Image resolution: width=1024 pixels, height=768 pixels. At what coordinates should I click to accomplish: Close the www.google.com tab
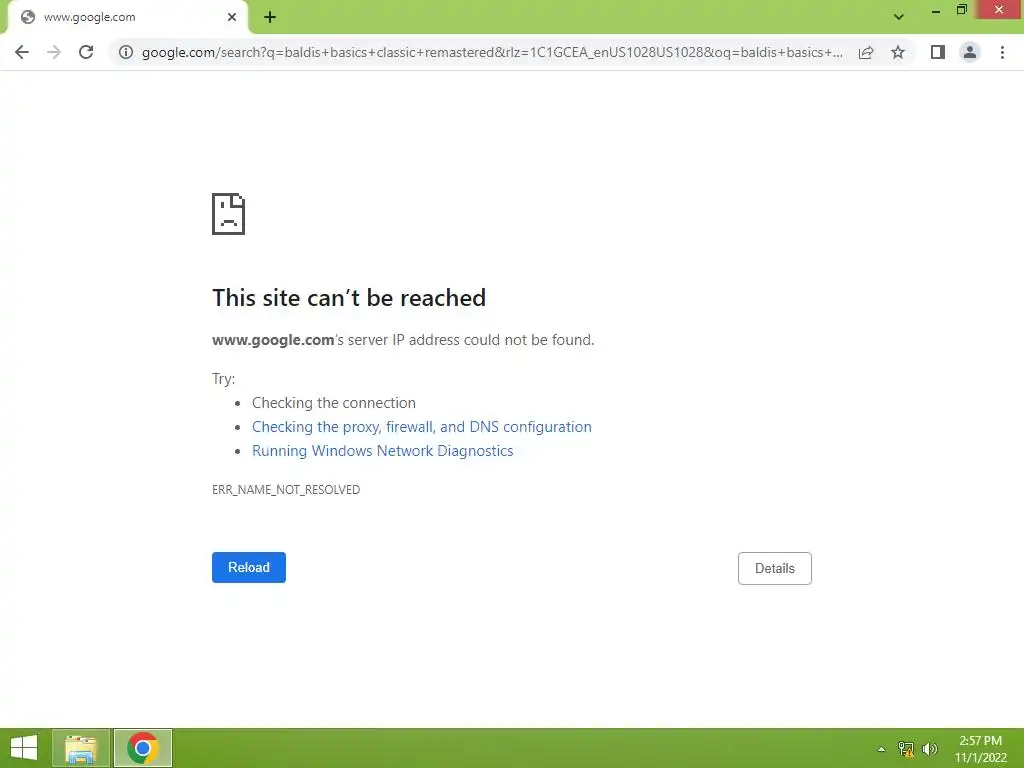coord(232,18)
